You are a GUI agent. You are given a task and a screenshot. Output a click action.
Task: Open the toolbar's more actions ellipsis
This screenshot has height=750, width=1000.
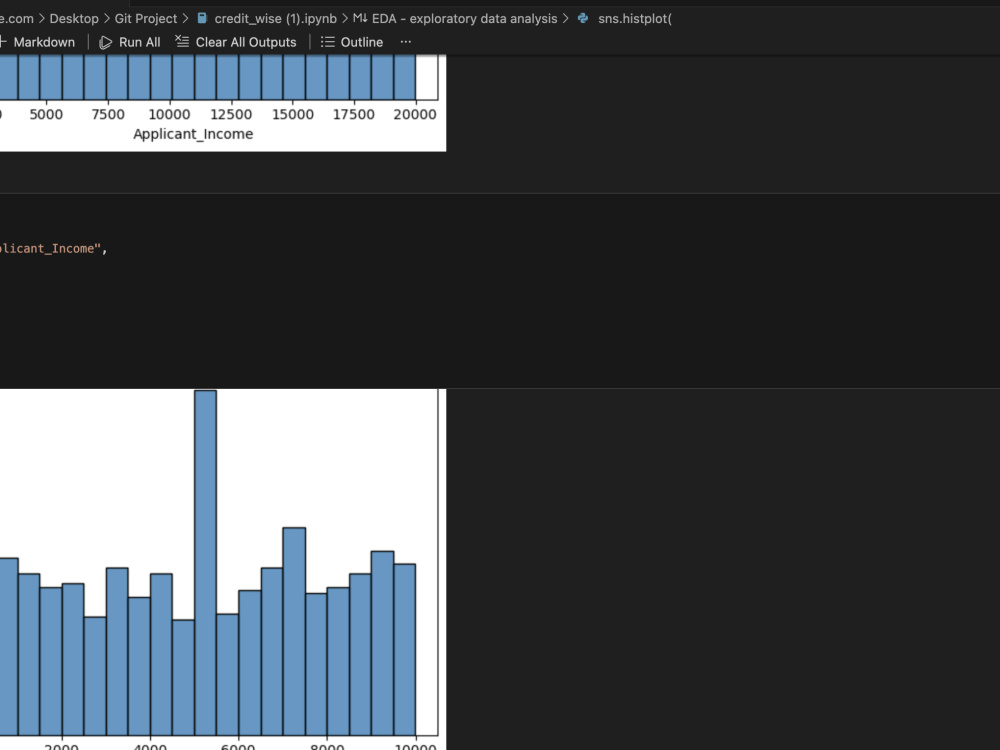pyautogui.click(x=406, y=42)
